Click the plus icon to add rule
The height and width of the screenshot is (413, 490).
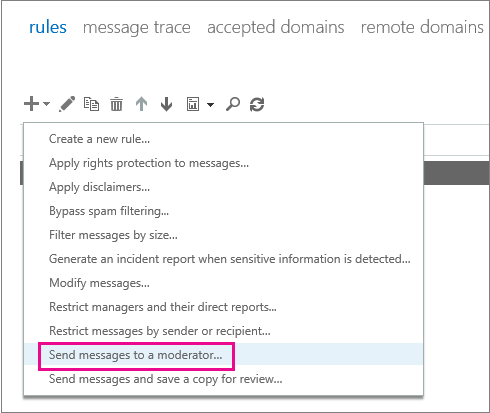coord(32,104)
